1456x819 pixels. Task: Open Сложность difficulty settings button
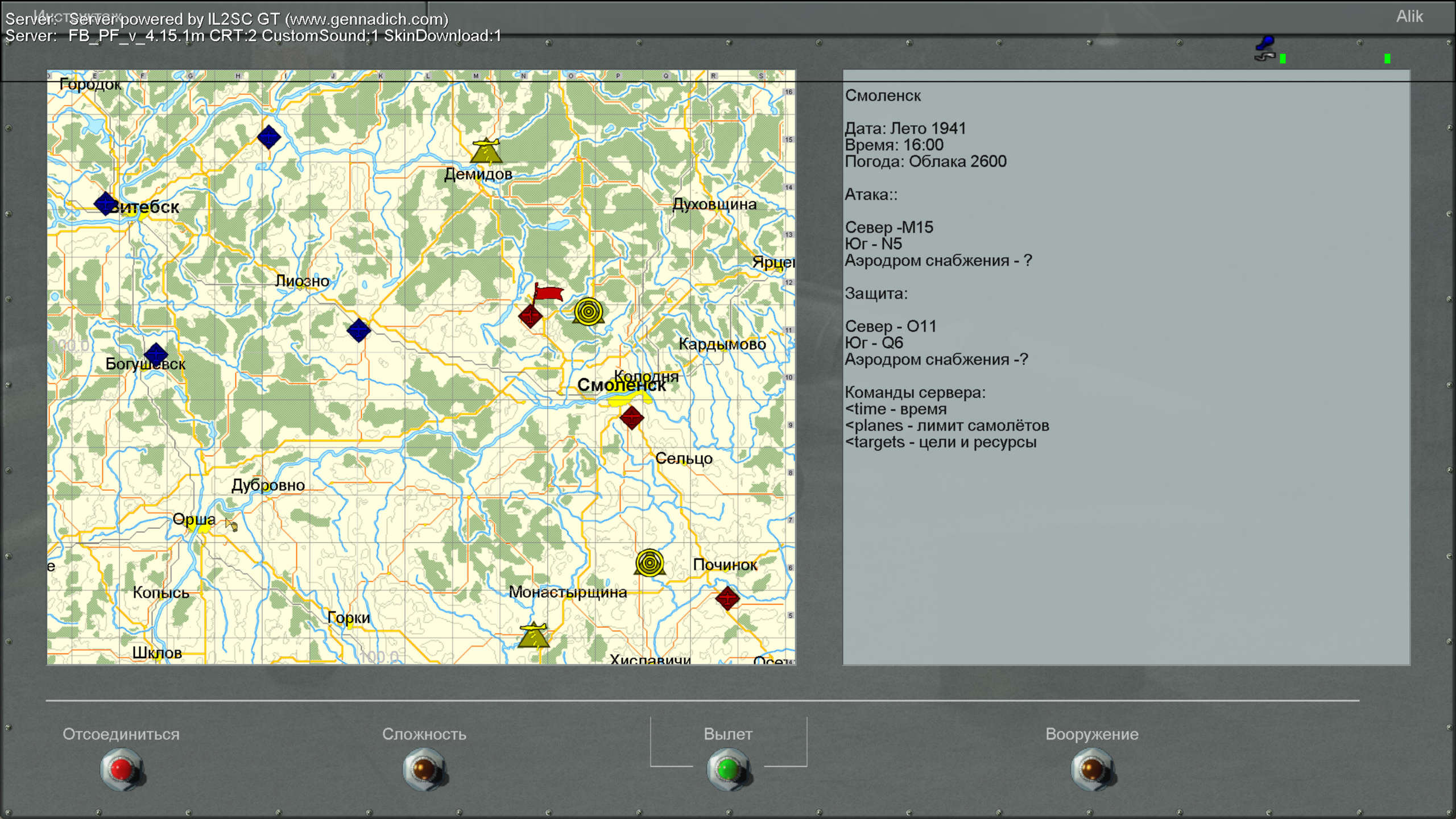(x=424, y=770)
